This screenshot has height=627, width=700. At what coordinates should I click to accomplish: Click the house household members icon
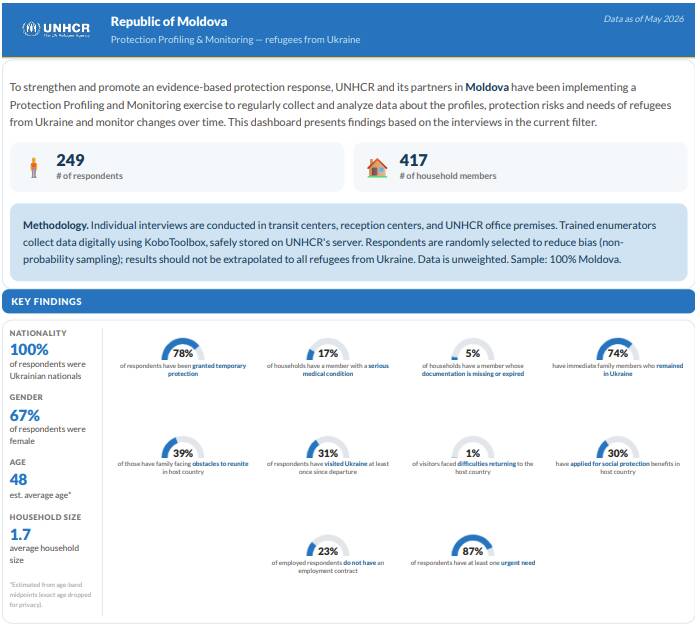[377, 168]
